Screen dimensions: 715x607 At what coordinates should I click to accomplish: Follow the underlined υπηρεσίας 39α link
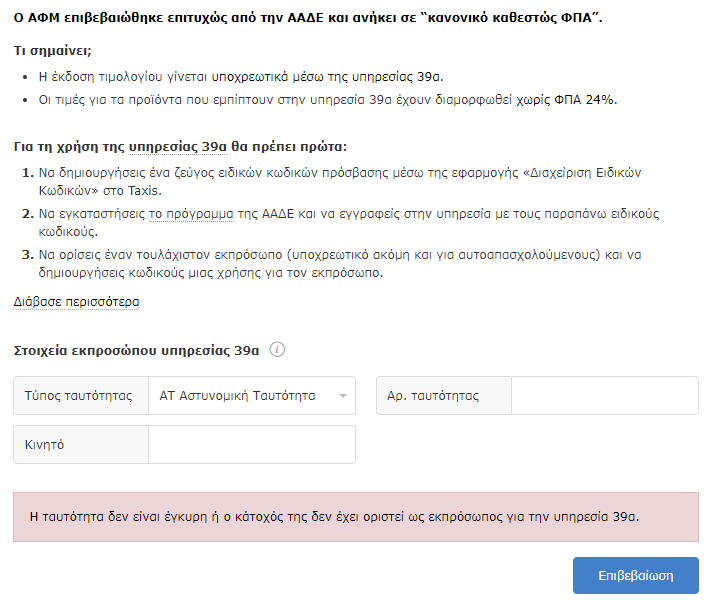(x=177, y=147)
